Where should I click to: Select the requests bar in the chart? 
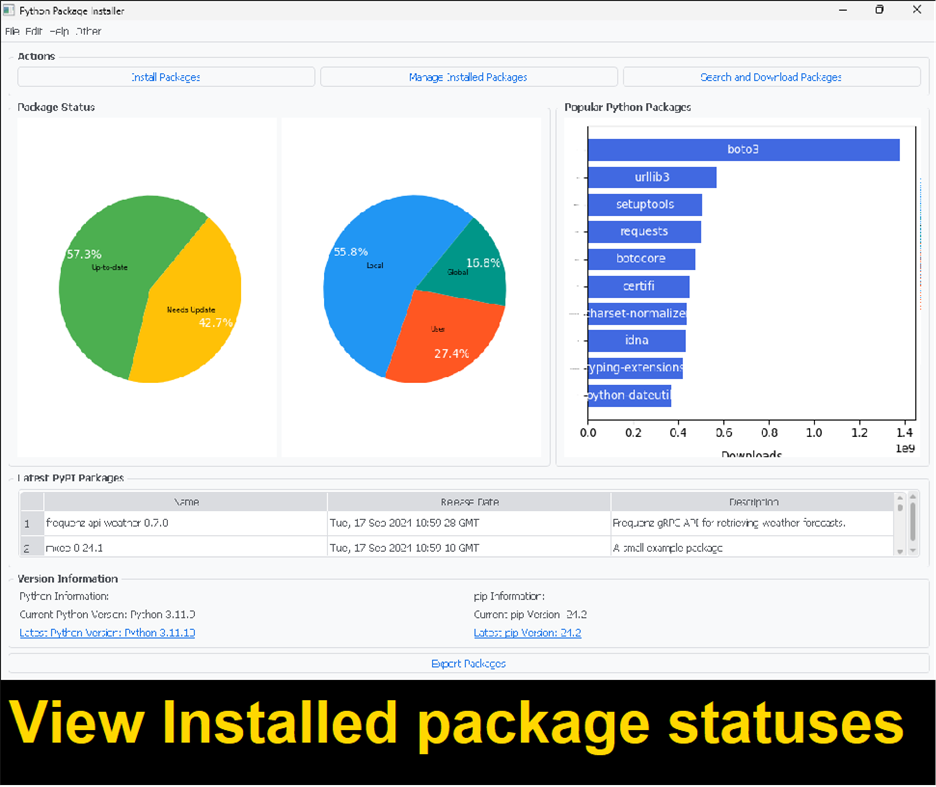click(x=644, y=231)
